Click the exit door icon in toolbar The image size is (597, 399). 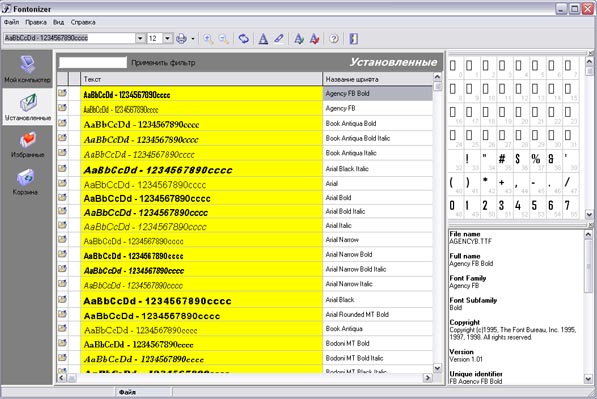click(353, 38)
